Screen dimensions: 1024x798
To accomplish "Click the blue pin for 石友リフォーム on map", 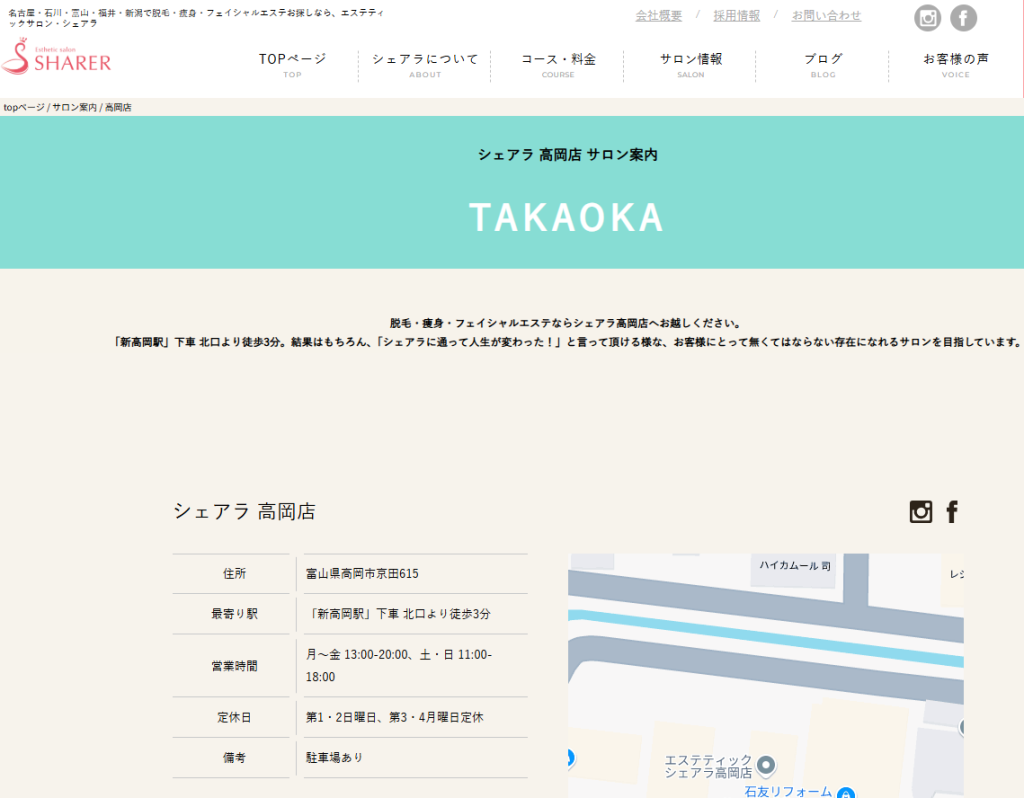I will pos(846,793).
